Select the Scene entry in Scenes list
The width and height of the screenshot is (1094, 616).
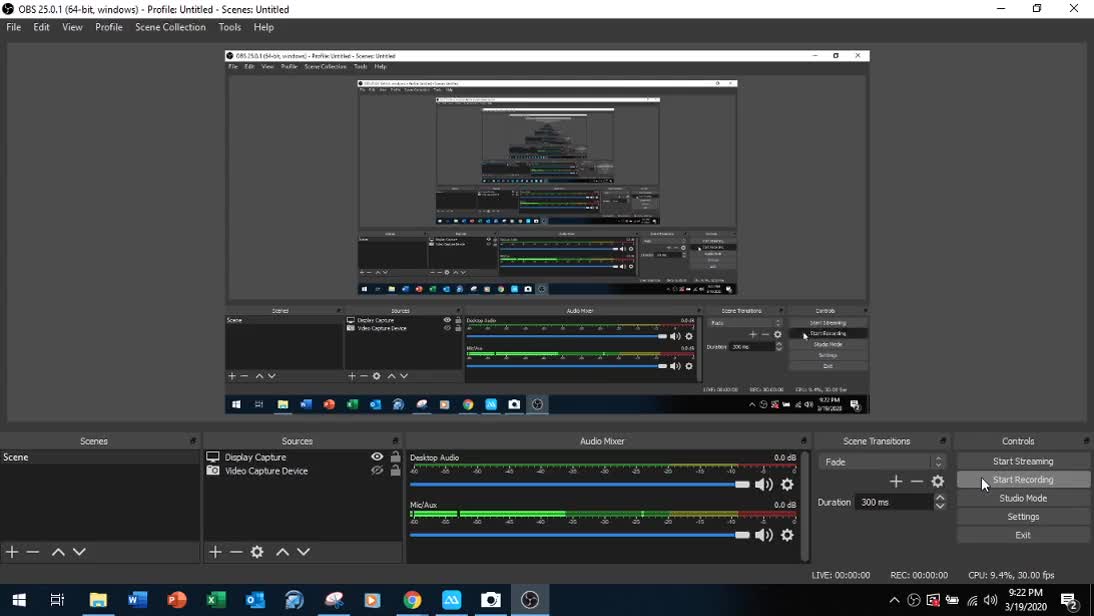point(100,458)
